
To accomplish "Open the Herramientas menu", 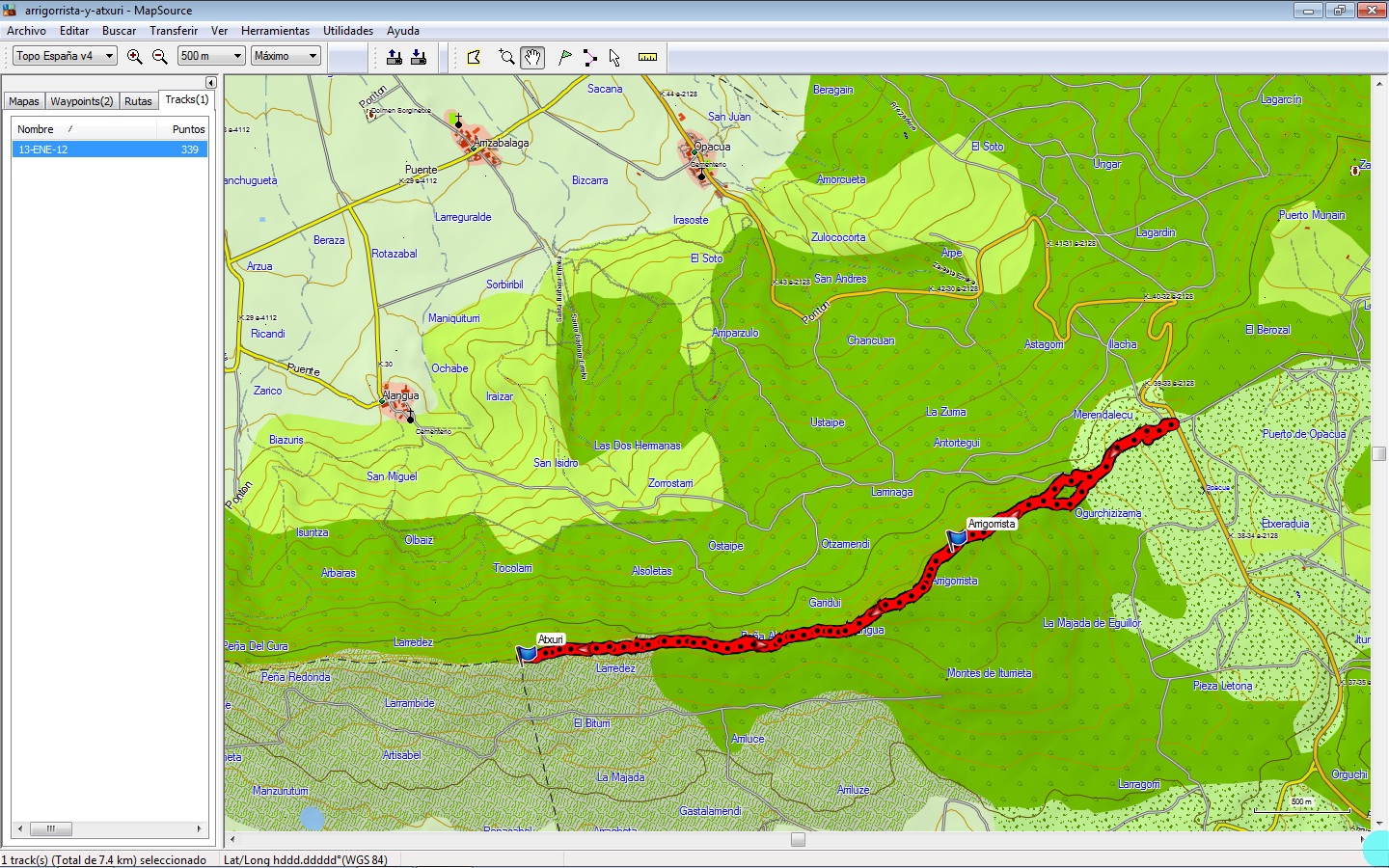I will tap(275, 31).
